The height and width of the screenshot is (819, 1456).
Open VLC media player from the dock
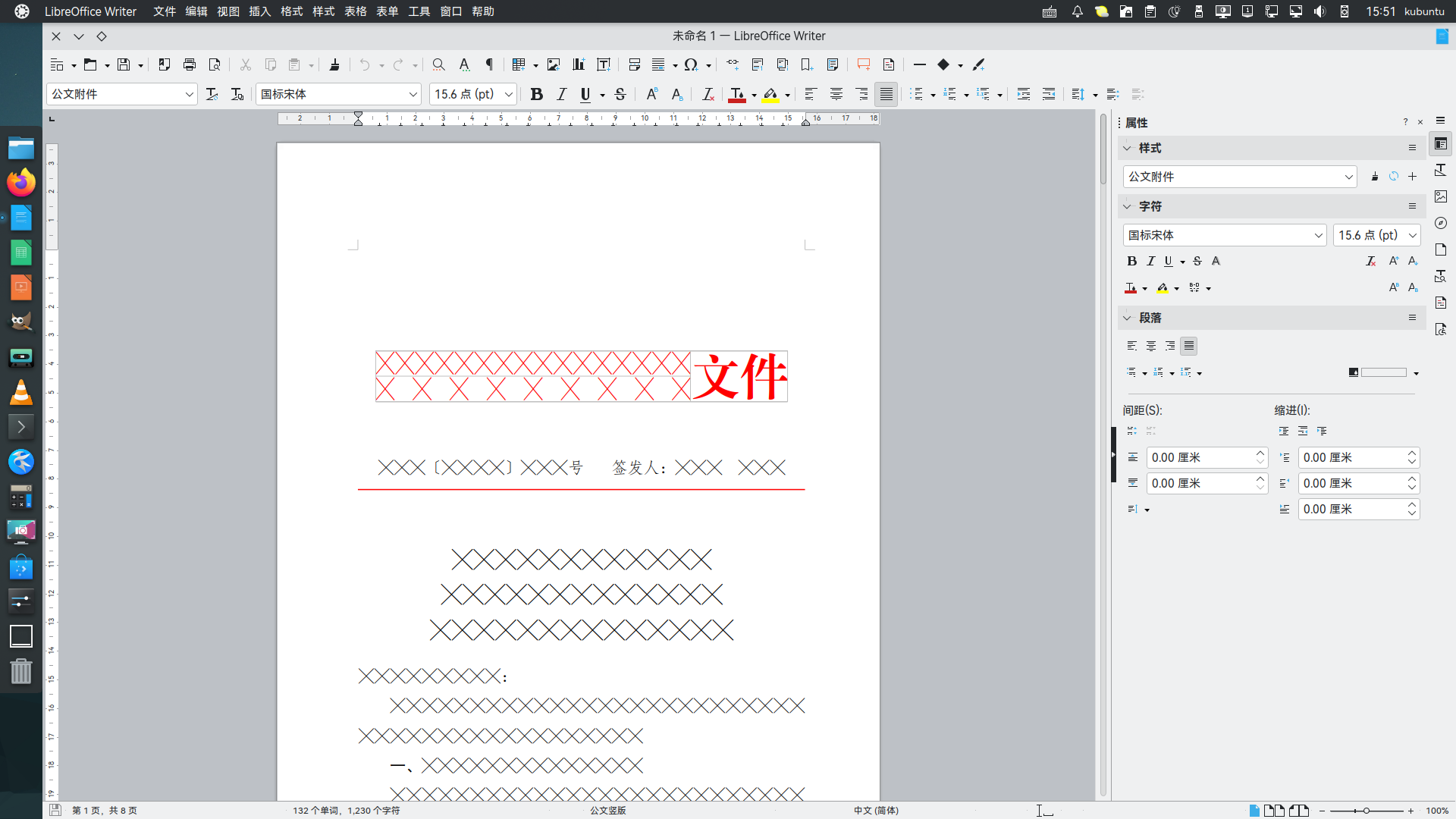pyautogui.click(x=21, y=392)
